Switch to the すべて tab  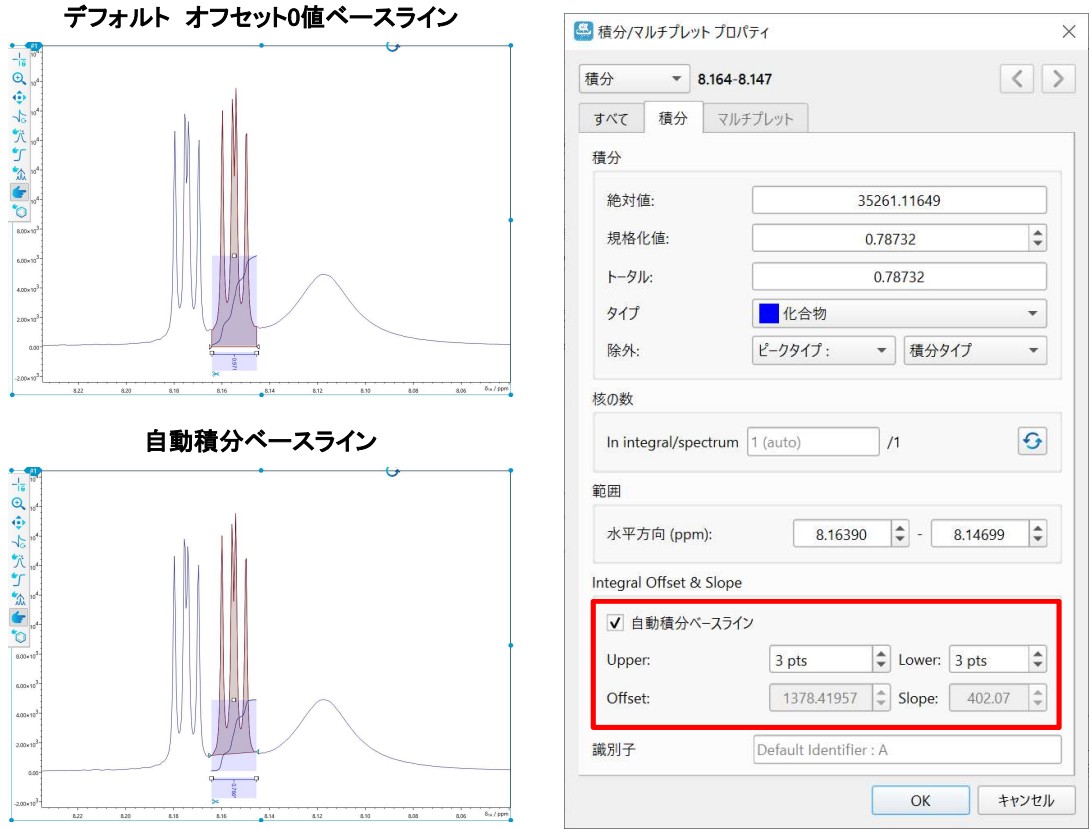tap(611, 119)
